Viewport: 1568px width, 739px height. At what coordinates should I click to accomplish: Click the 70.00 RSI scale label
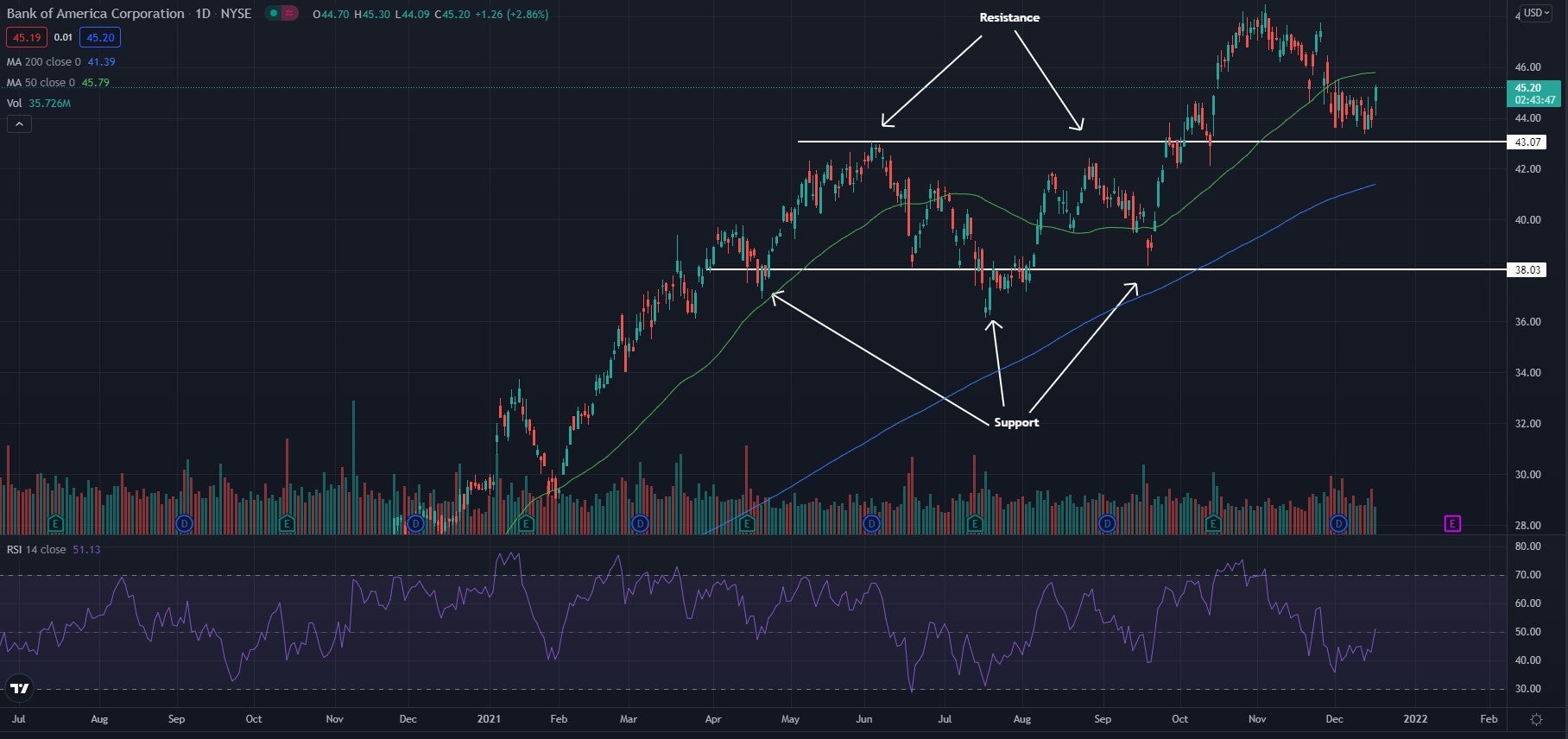[1527, 575]
